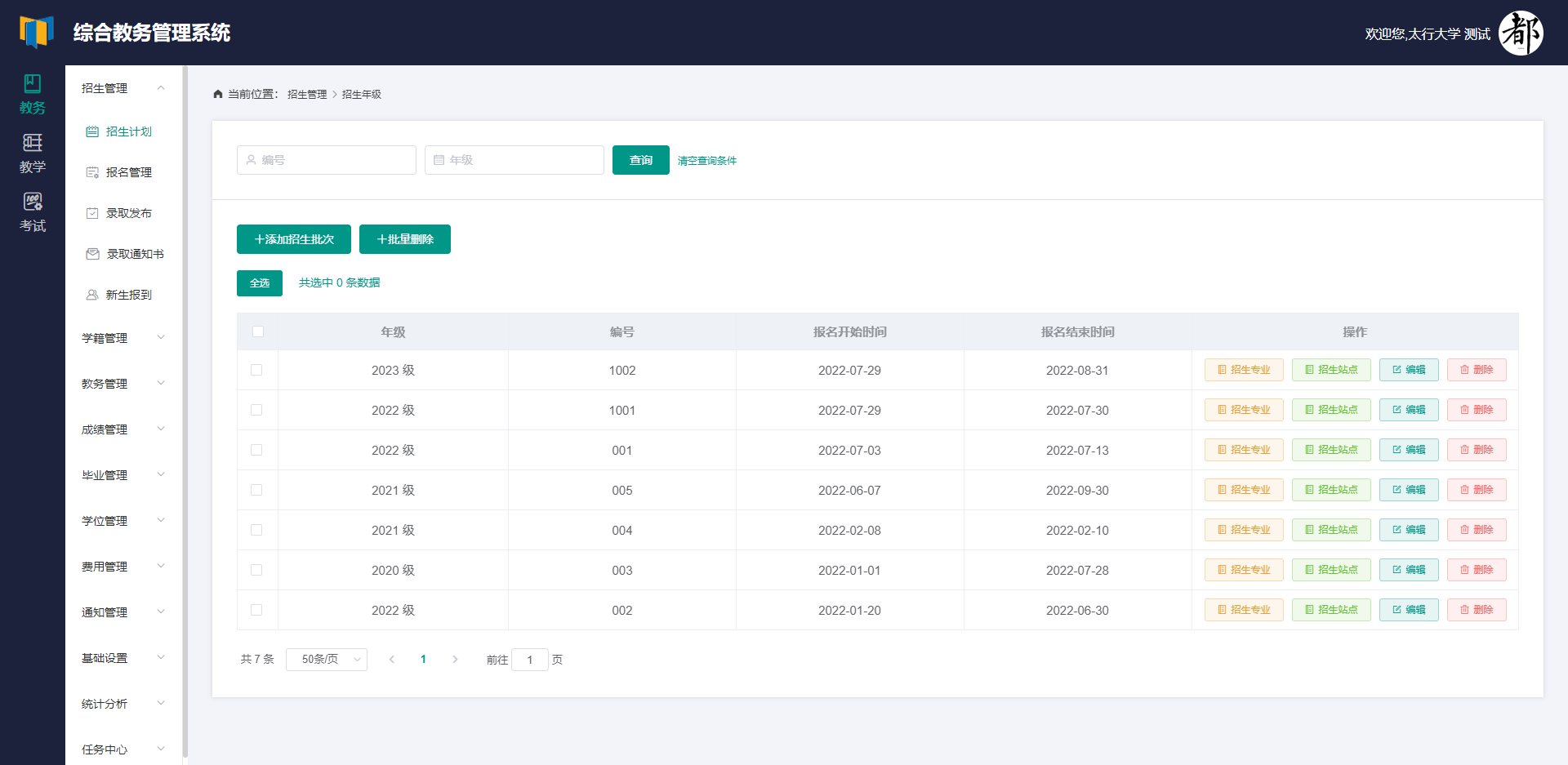The height and width of the screenshot is (765, 1568).
Task: Click the 批量删除 button
Action: (405, 239)
